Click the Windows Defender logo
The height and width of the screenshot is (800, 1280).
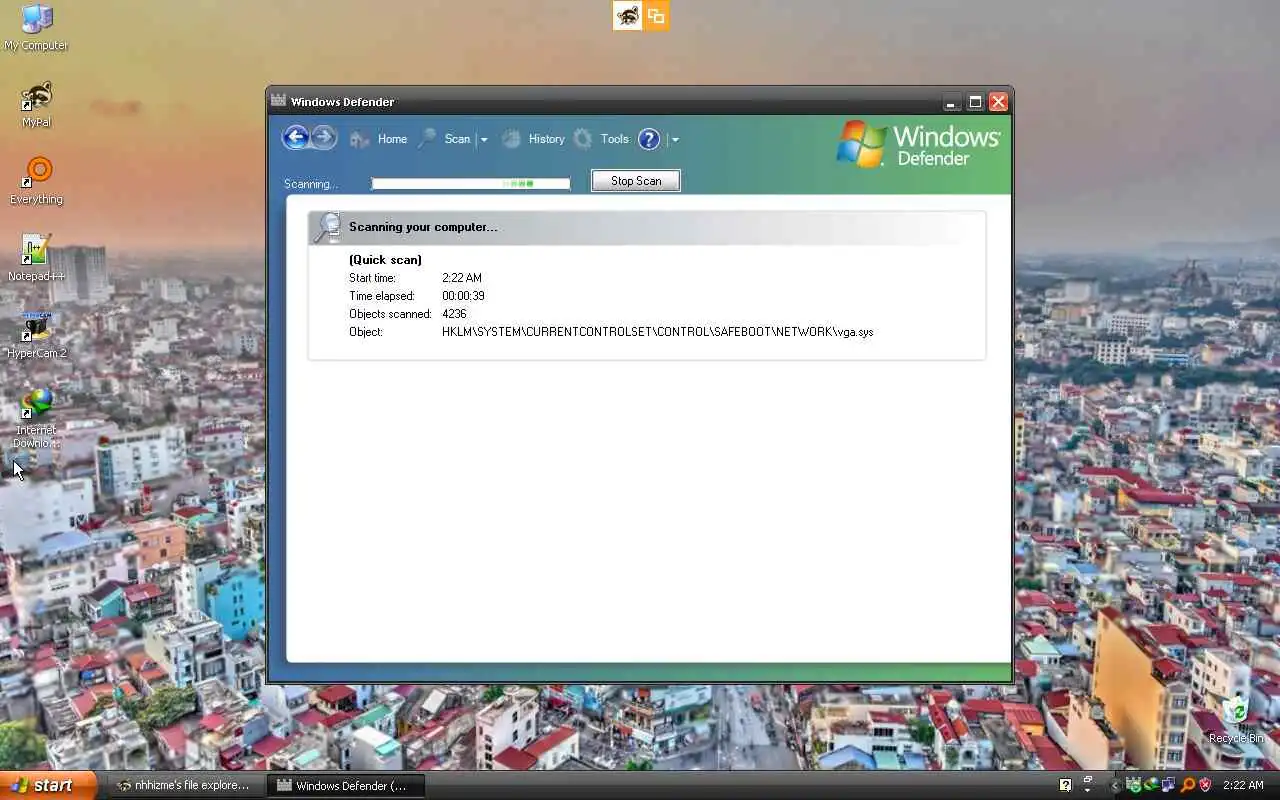(x=918, y=145)
